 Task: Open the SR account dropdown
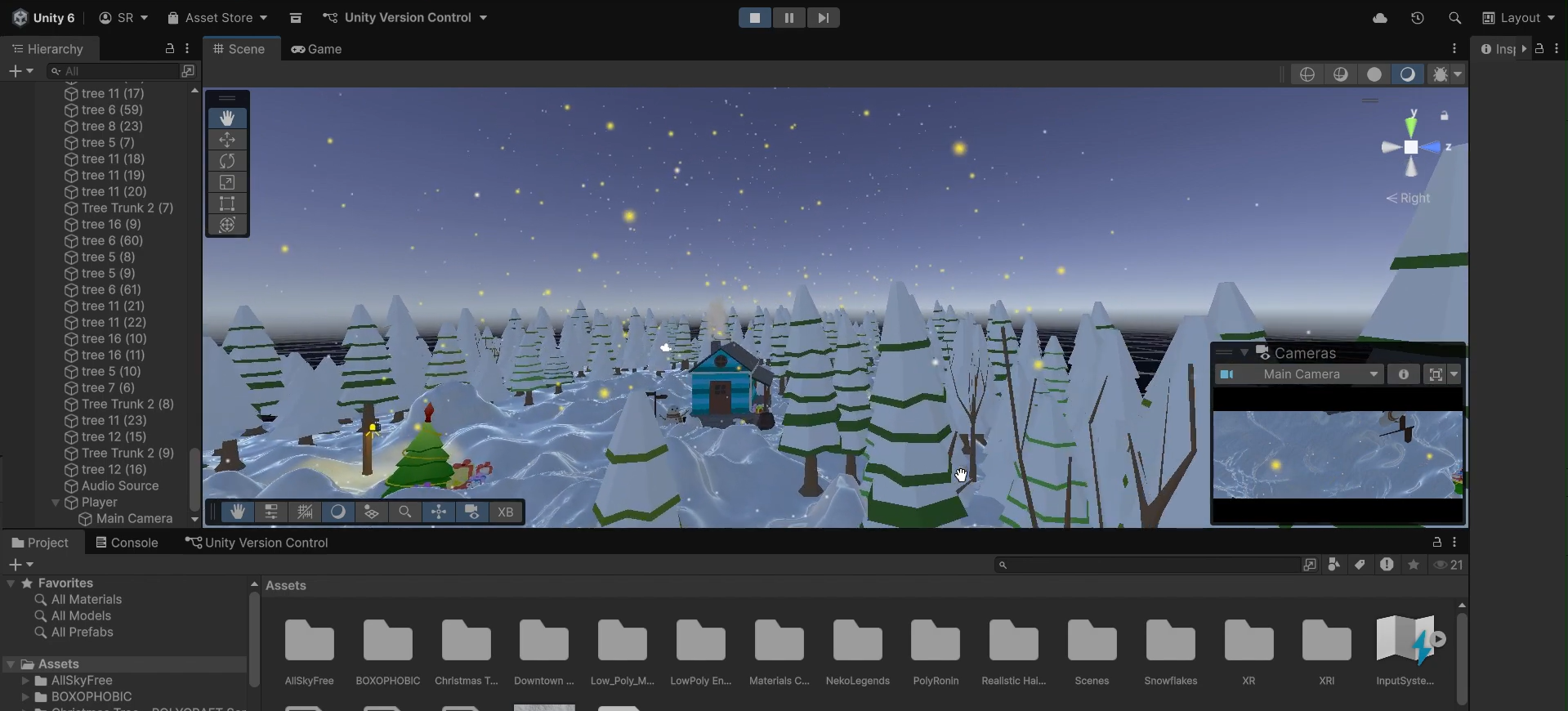point(123,18)
